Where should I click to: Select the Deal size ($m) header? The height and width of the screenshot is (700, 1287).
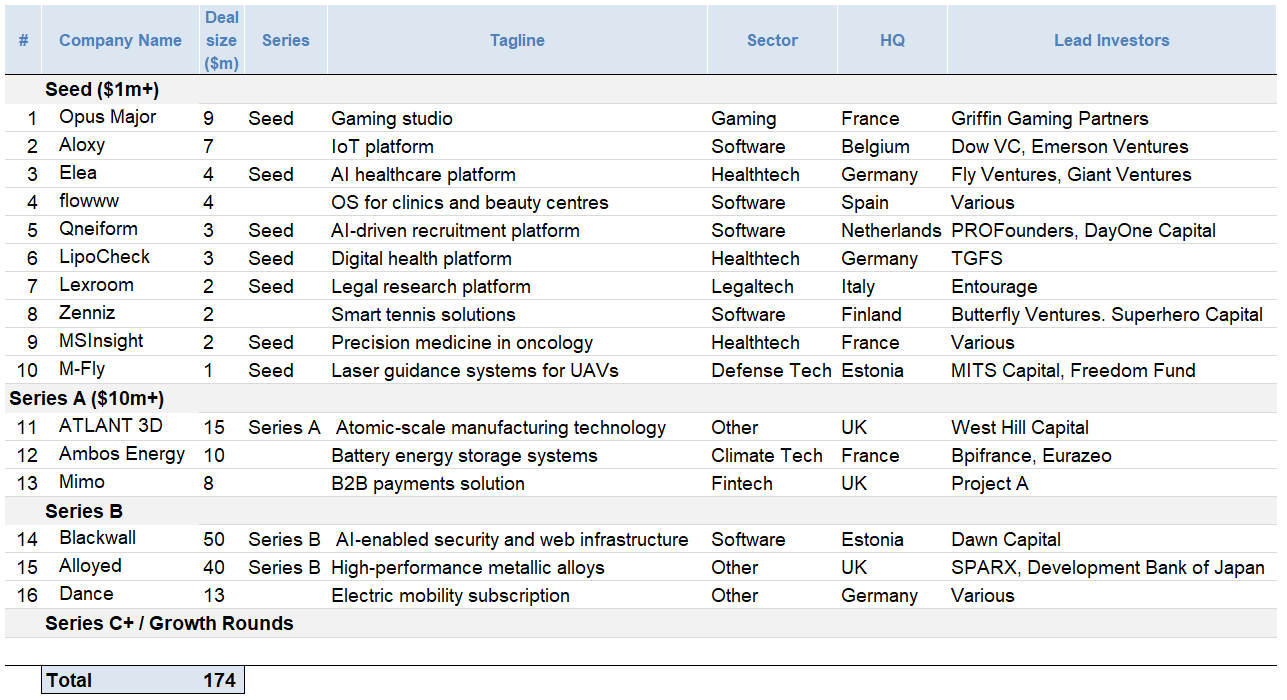221,40
